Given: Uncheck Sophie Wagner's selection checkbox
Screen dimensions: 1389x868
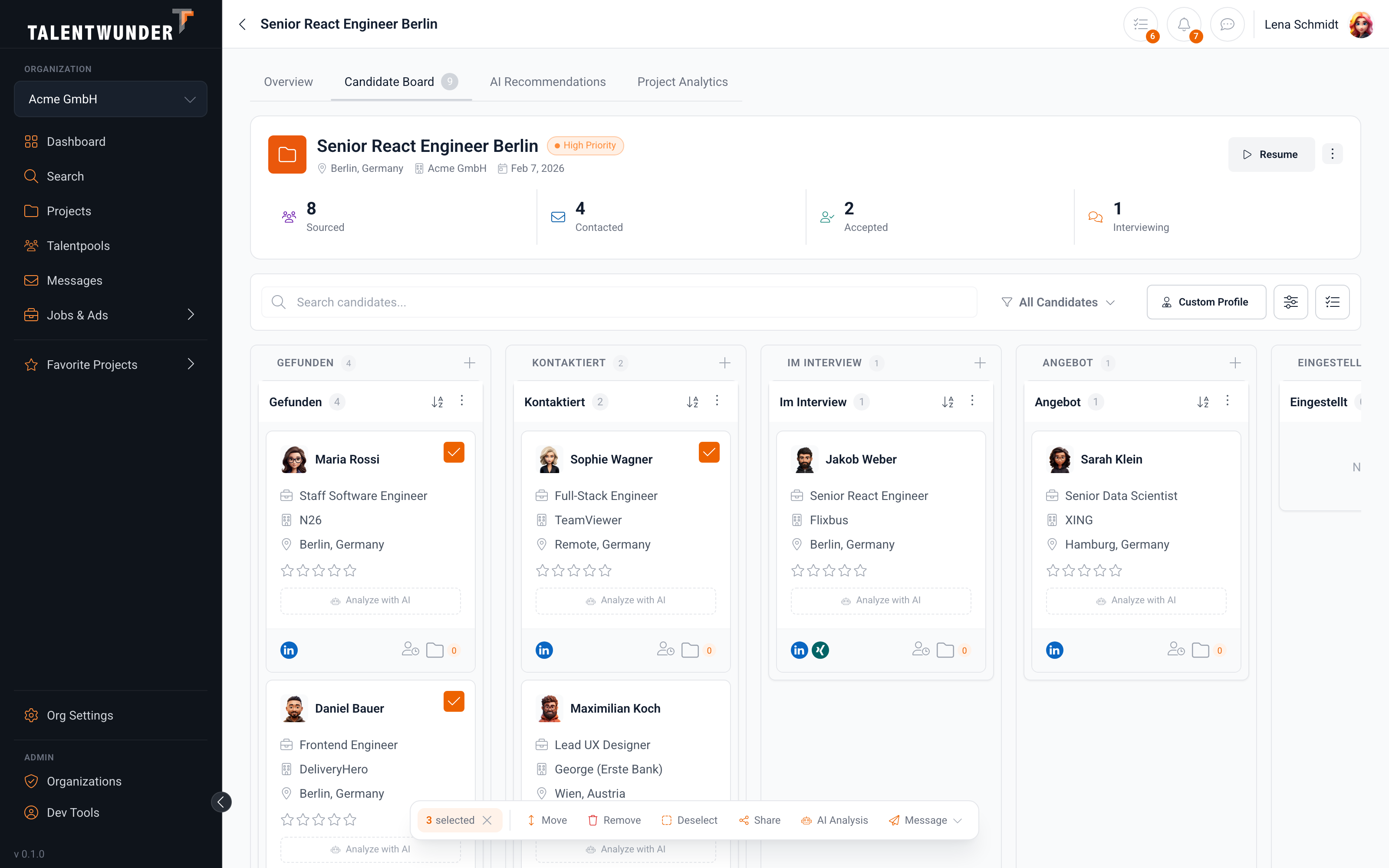Looking at the screenshot, I should click(709, 452).
